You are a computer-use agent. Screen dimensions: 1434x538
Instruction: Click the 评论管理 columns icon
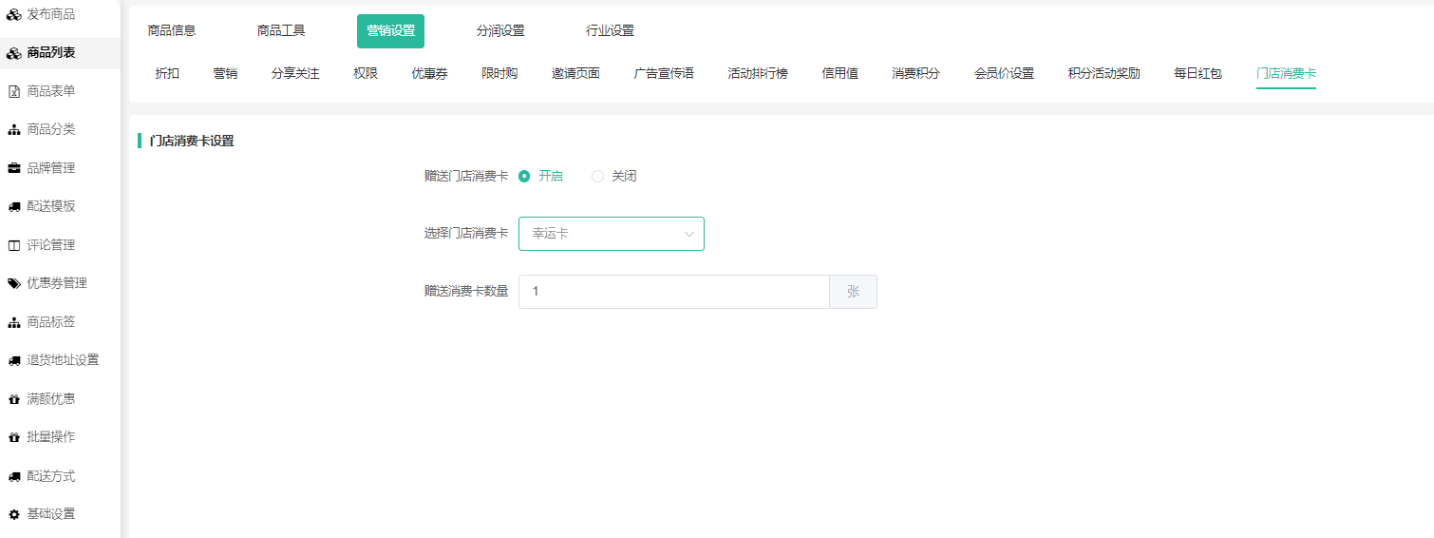14,245
